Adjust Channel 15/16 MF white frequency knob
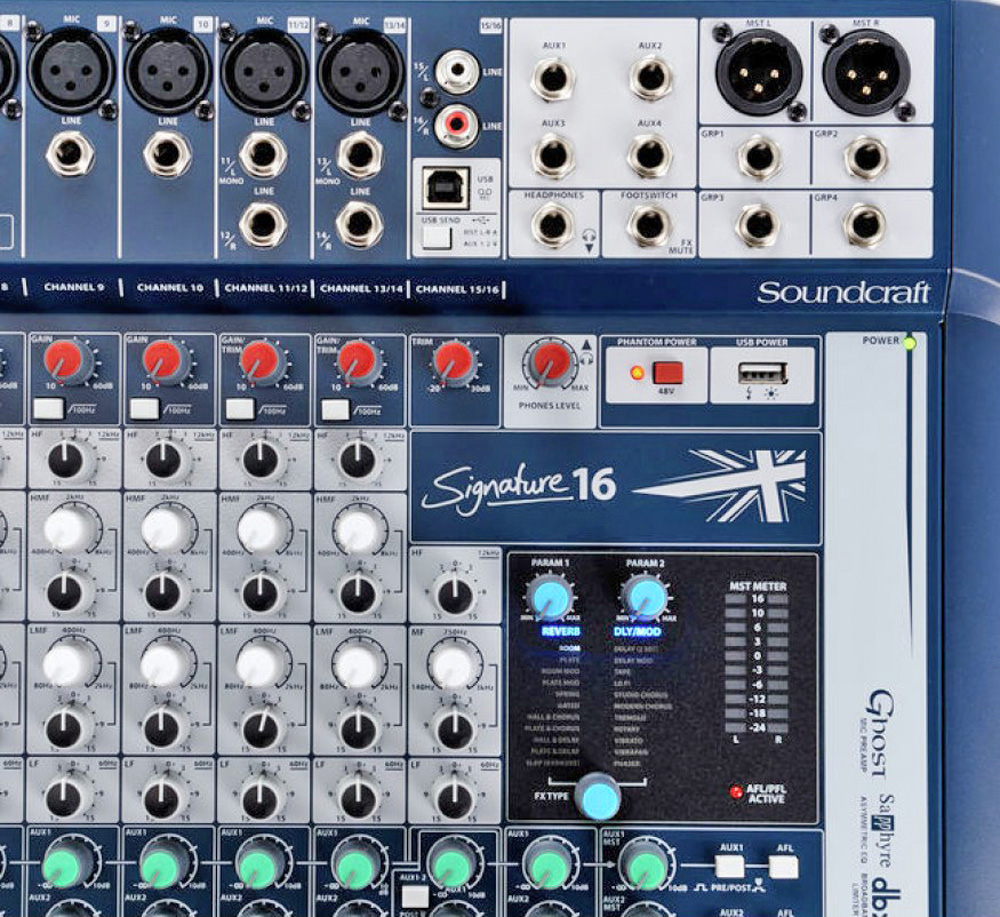 (x=453, y=664)
